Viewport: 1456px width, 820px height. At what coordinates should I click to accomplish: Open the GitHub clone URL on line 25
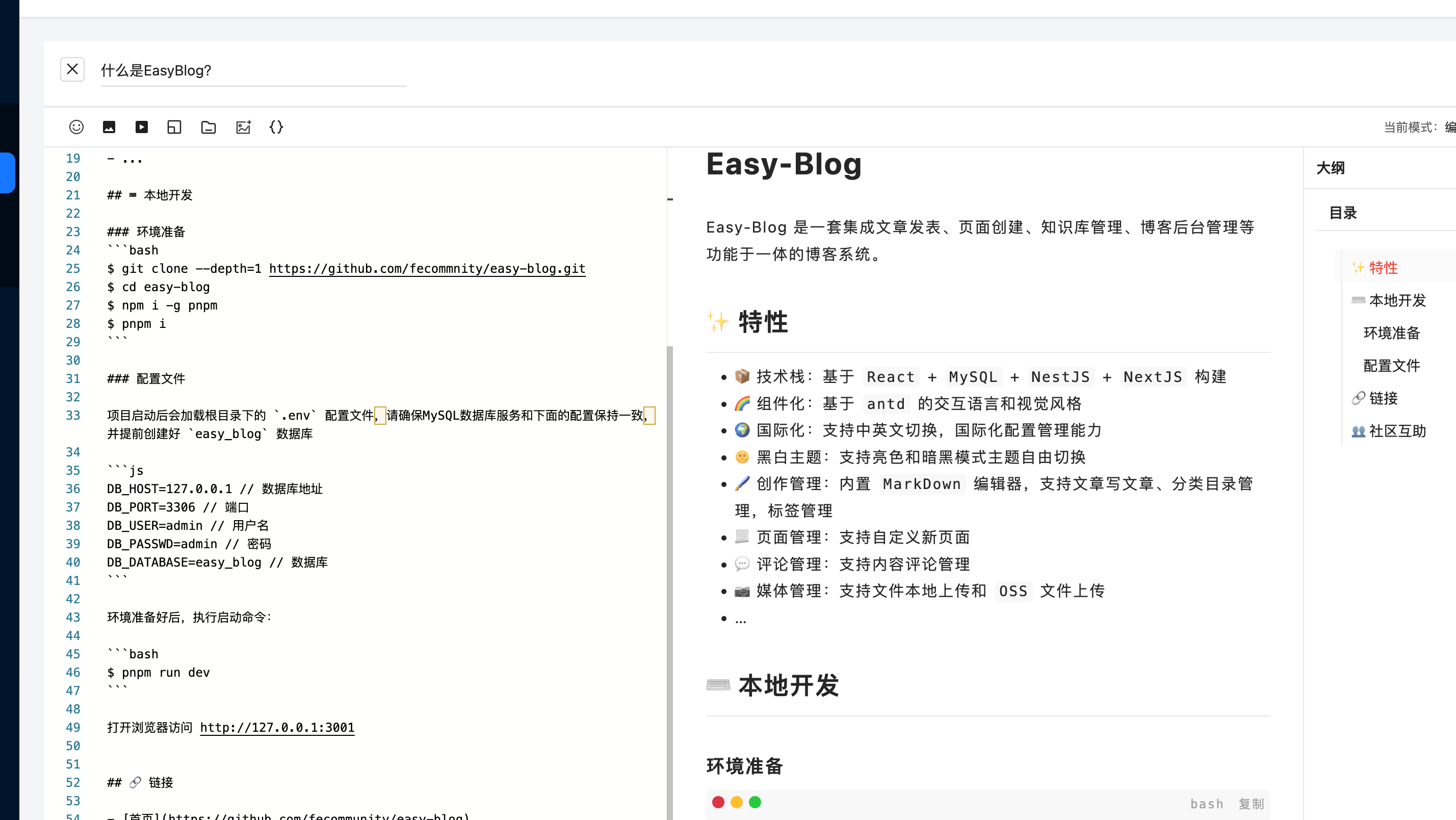click(x=427, y=269)
